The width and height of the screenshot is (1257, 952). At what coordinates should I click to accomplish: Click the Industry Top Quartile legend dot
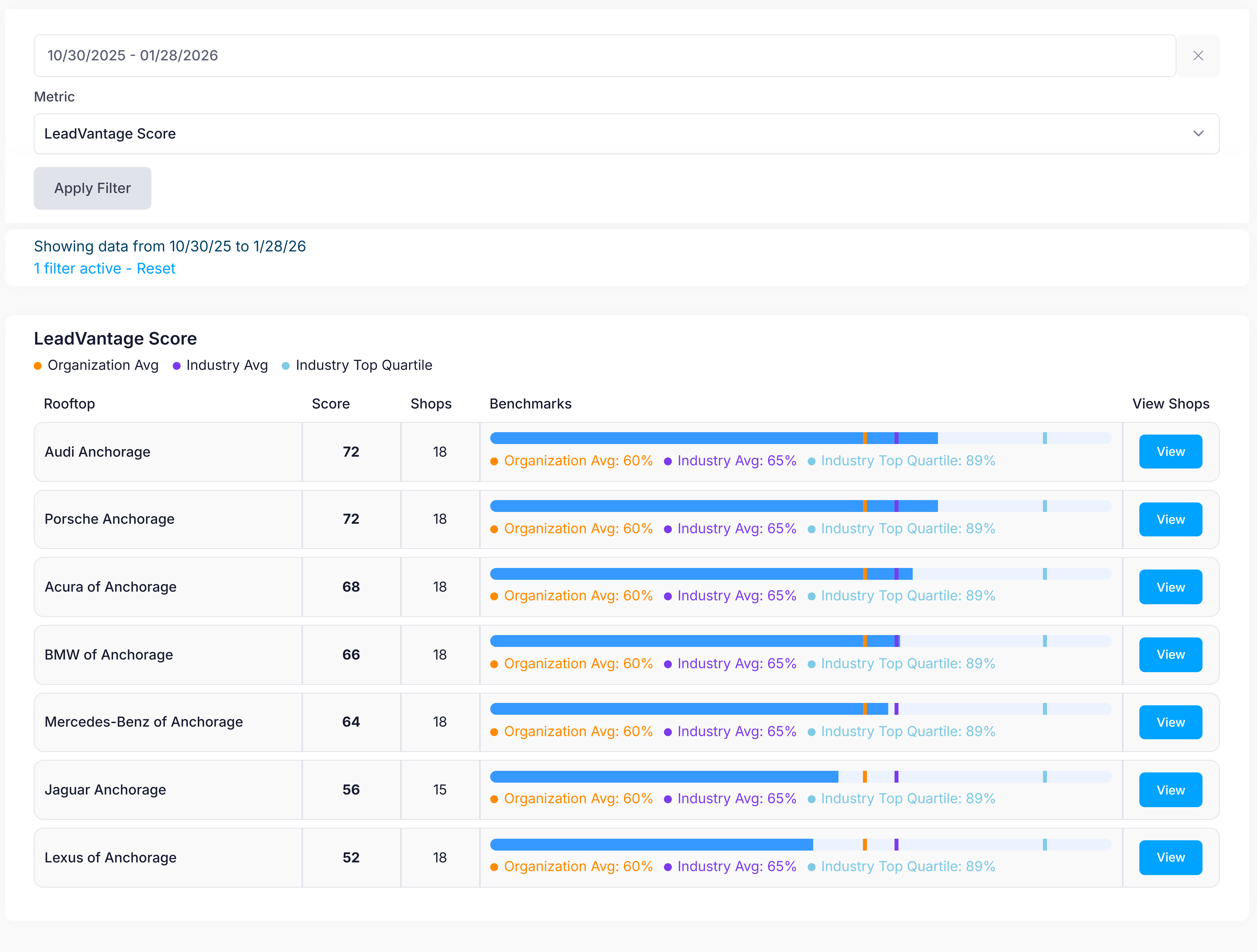coord(286,366)
